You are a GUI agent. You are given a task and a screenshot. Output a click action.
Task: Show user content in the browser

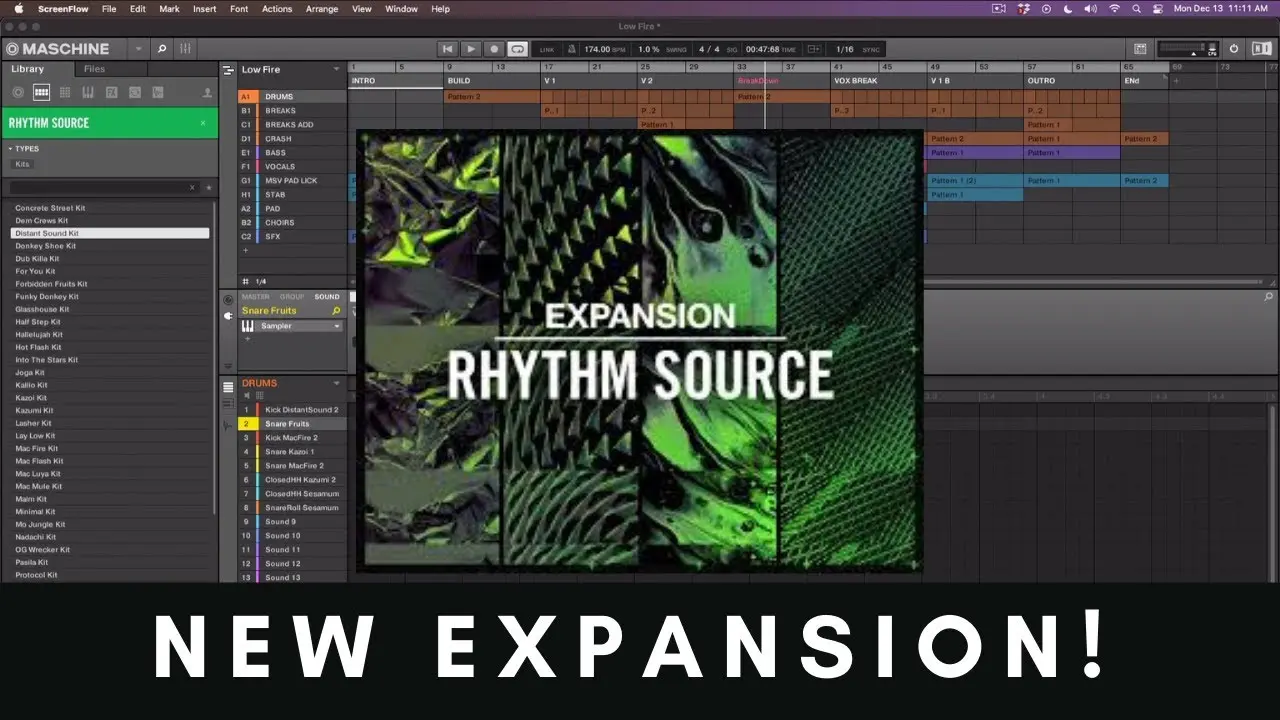[x=208, y=92]
